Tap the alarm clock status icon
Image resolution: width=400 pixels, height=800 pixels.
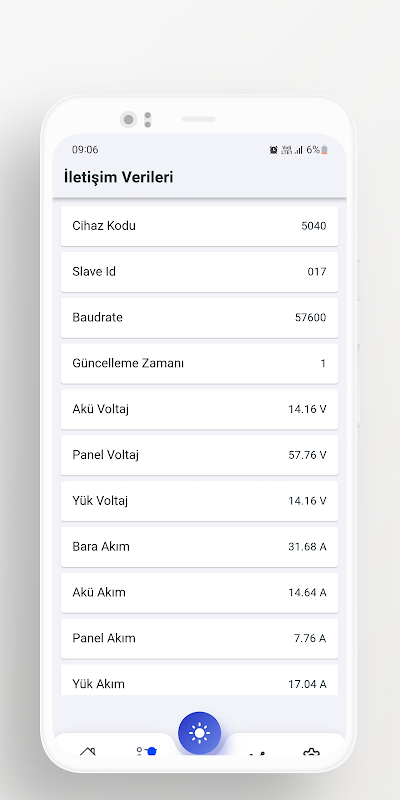pos(273,150)
